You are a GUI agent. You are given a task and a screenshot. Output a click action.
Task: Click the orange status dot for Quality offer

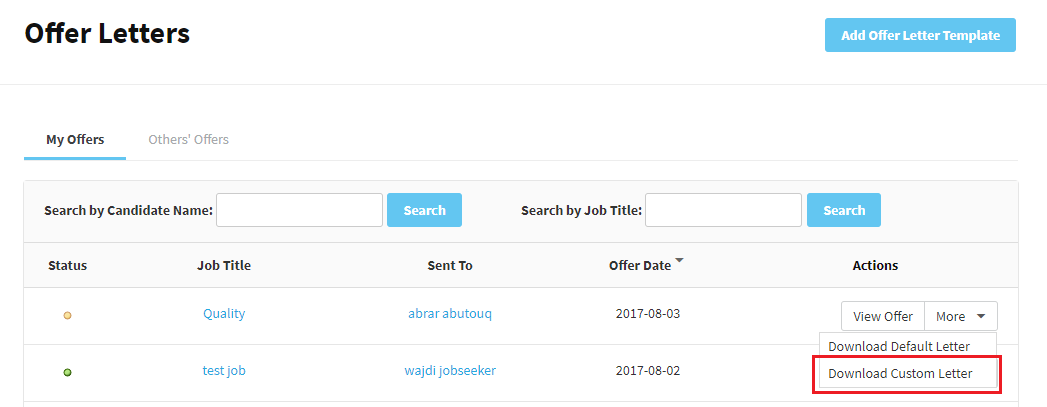tap(67, 316)
